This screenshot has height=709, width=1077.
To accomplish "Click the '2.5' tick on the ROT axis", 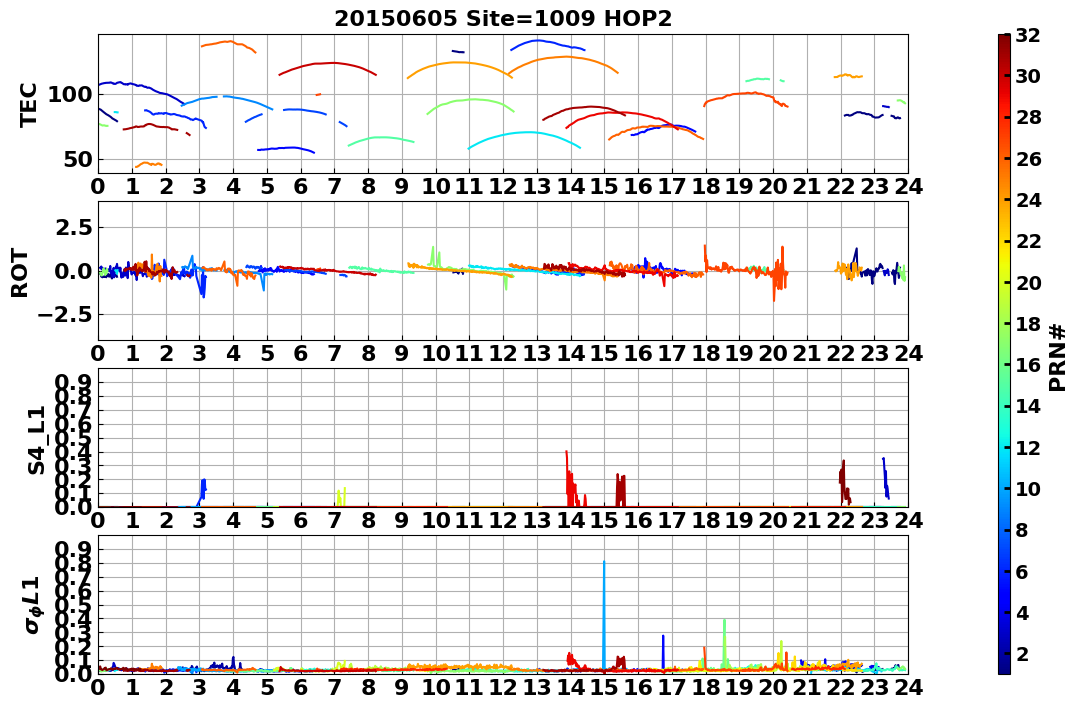I will pos(74,227).
